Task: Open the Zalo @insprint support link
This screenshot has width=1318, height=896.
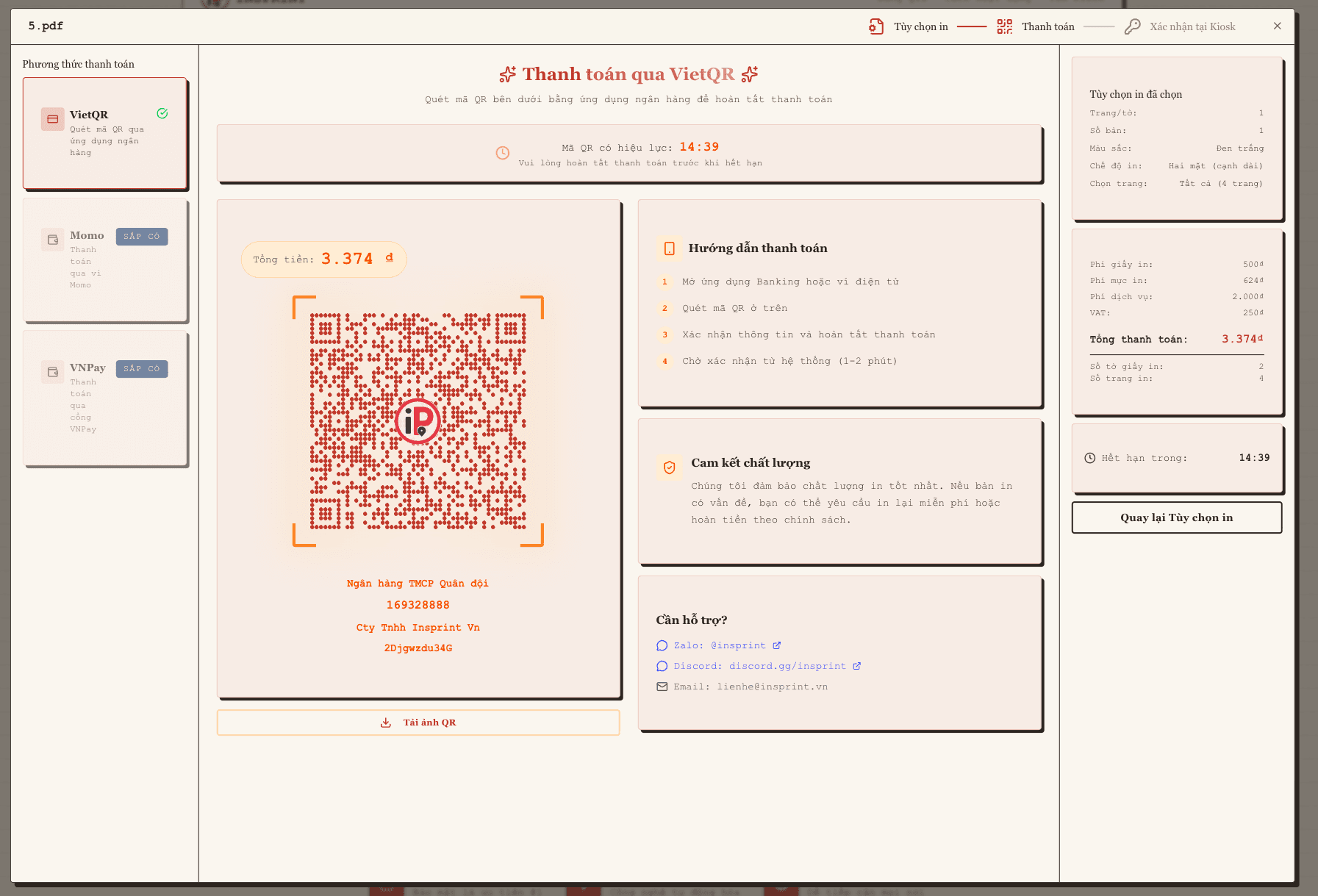Action: (x=719, y=645)
